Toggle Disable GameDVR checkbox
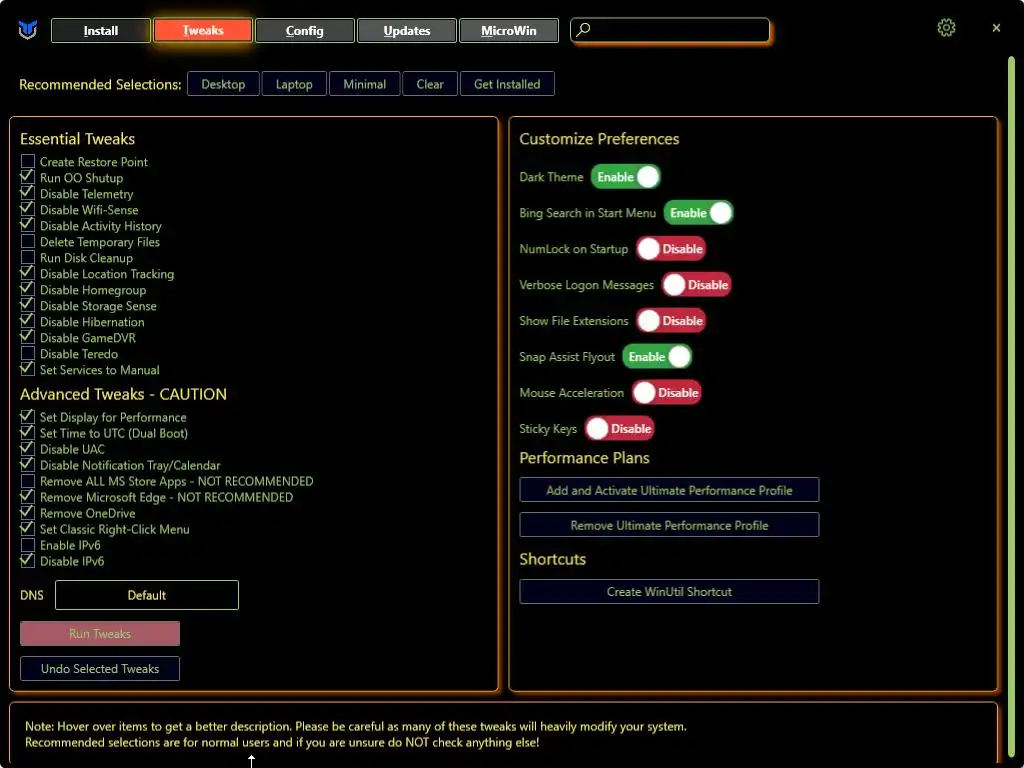Viewport: 1024px width, 768px height. [x=27, y=338]
